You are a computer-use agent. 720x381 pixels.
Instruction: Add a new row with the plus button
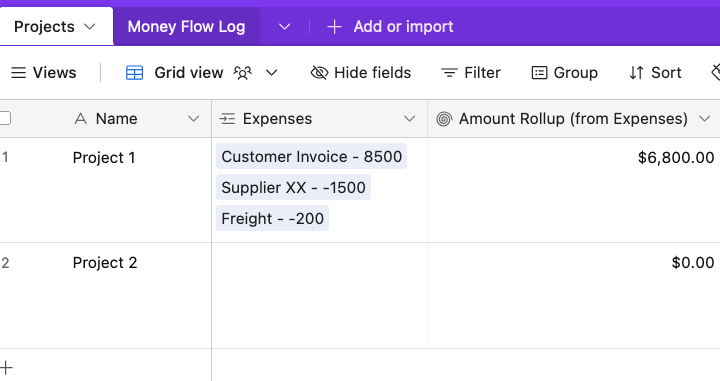coord(6,367)
